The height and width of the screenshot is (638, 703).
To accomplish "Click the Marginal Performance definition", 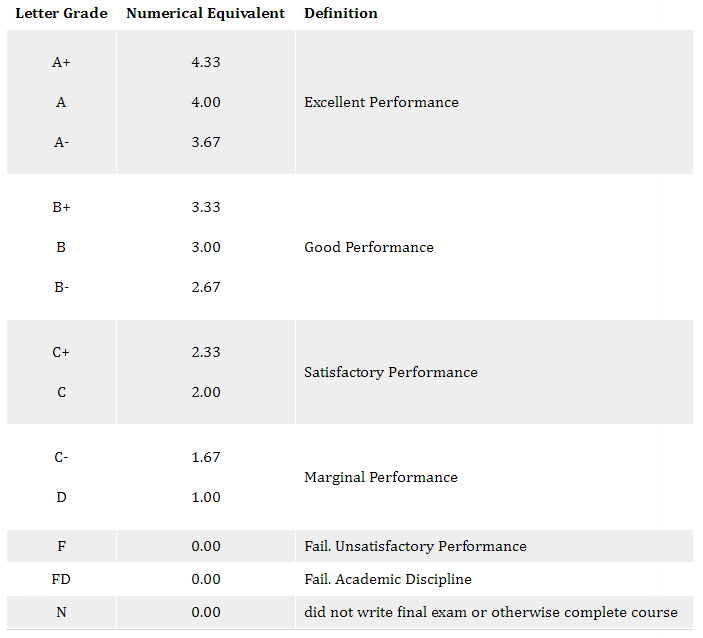I will pyautogui.click(x=381, y=477).
